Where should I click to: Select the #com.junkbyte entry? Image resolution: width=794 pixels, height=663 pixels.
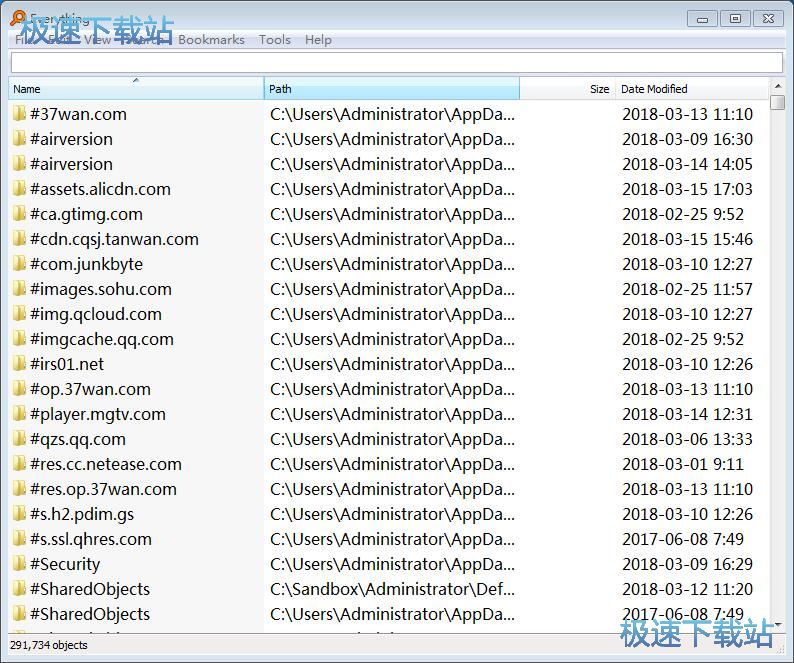pyautogui.click(x=86, y=264)
